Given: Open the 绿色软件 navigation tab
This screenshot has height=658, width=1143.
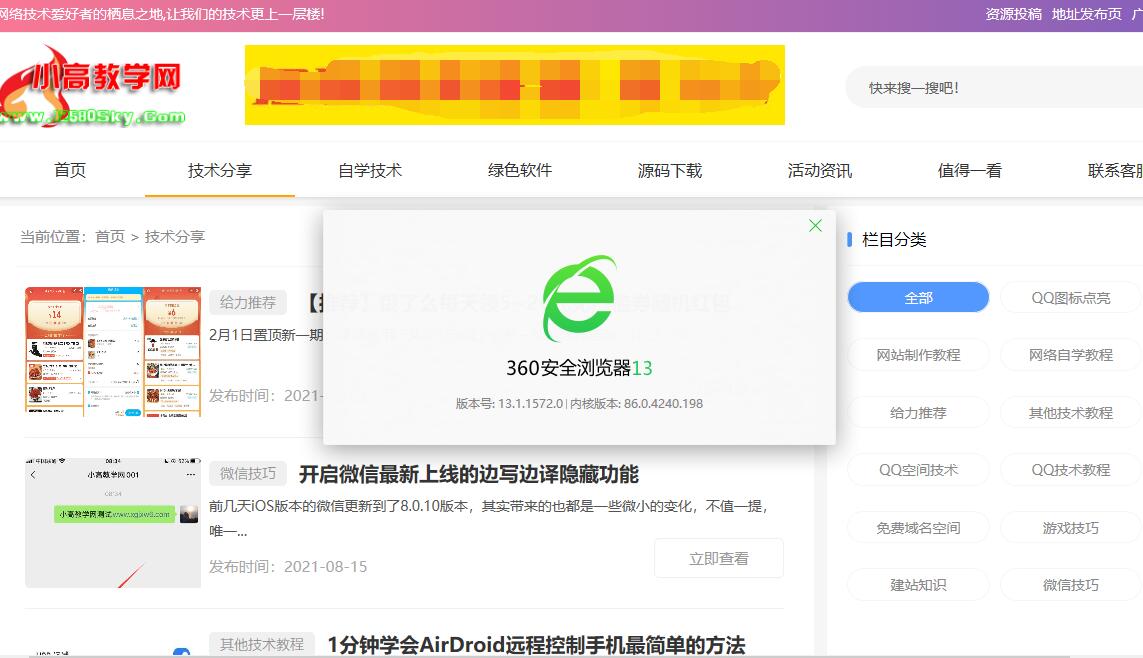Looking at the screenshot, I should (x=520, y=171).
